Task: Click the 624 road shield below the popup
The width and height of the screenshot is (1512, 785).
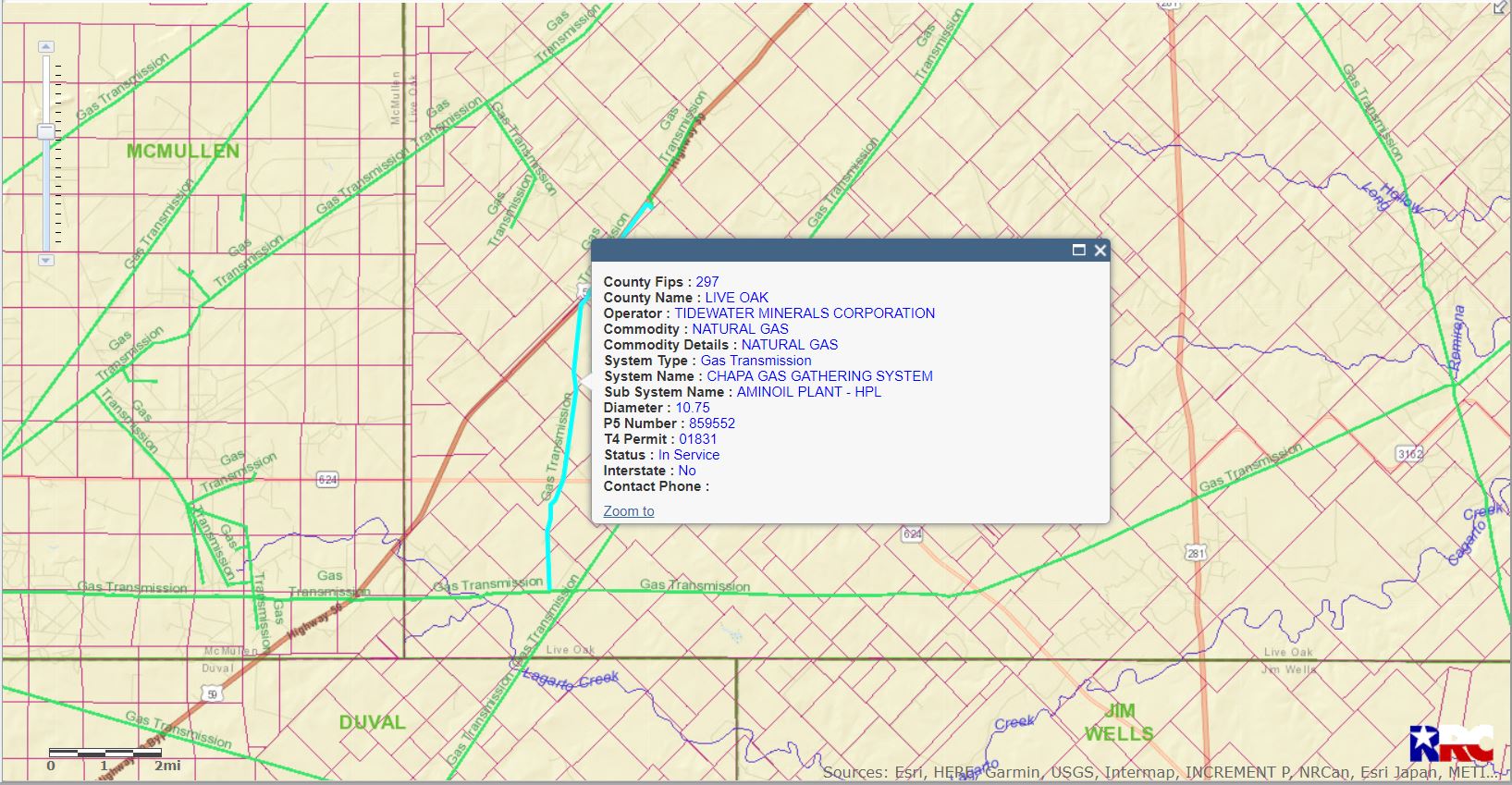Action: pos(912,534)
